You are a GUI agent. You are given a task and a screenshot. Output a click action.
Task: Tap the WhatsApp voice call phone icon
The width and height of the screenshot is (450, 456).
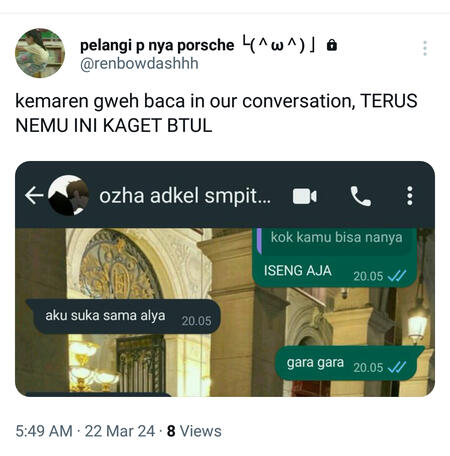tap(360, 196)
